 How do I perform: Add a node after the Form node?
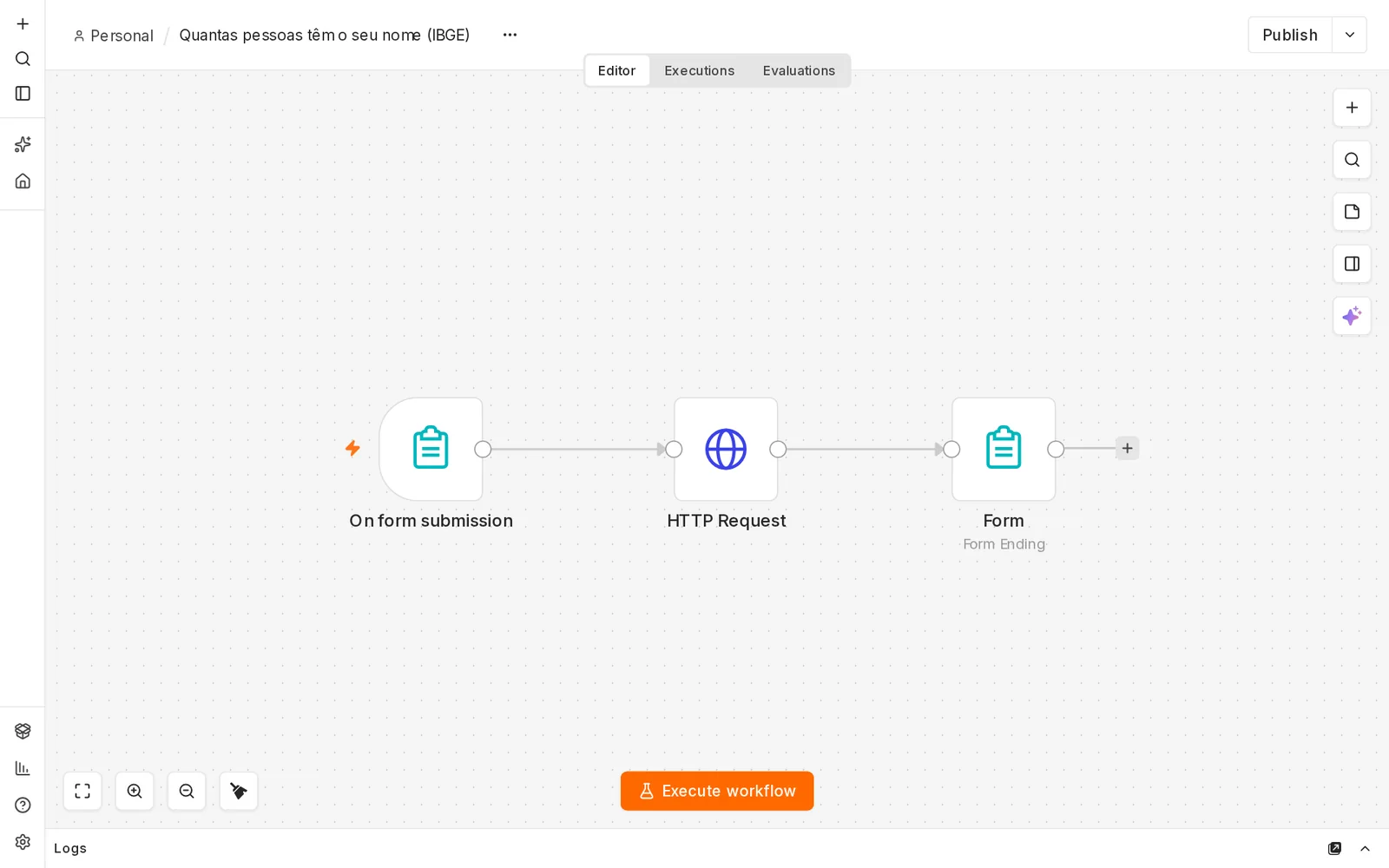(1127, 448)
